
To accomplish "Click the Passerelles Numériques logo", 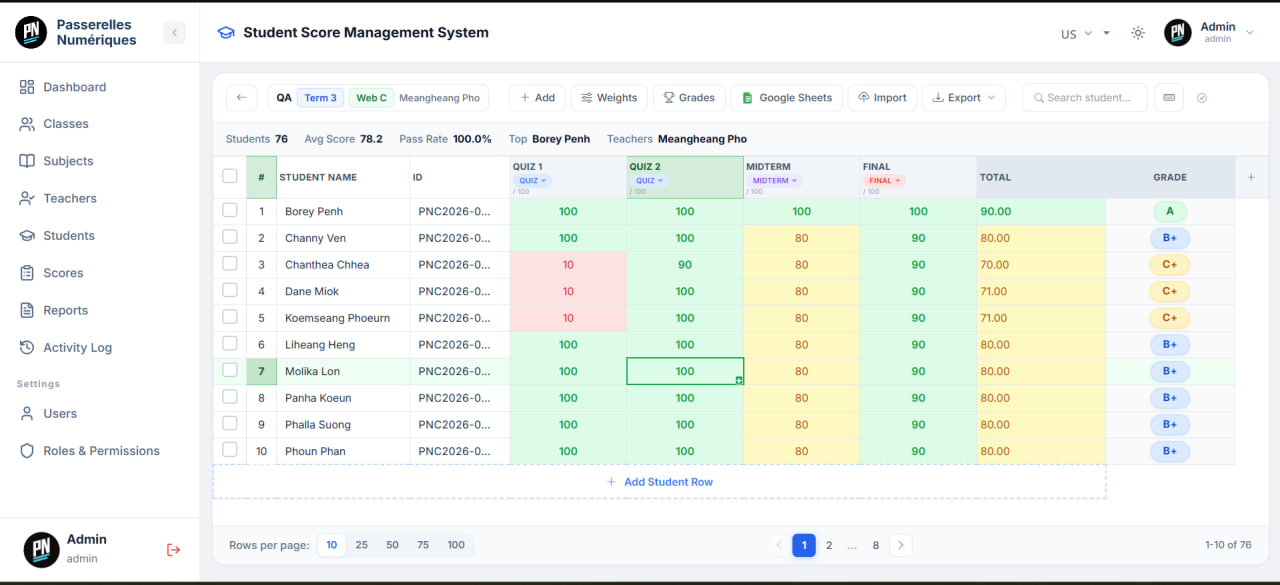I will click(31, 33).
